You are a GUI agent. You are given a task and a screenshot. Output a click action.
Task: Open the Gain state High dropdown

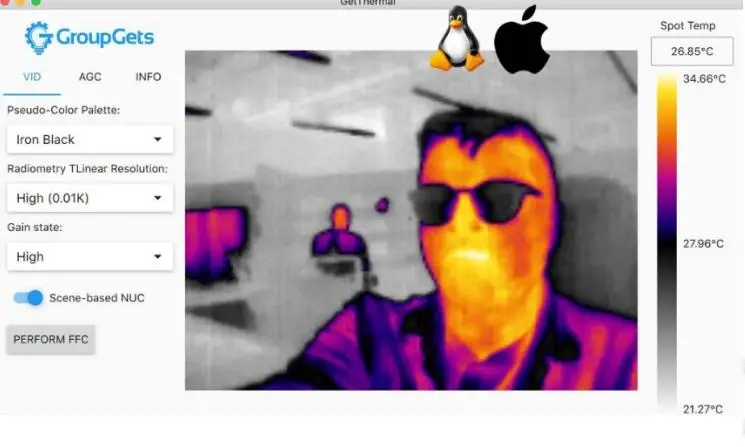point(90,257)
